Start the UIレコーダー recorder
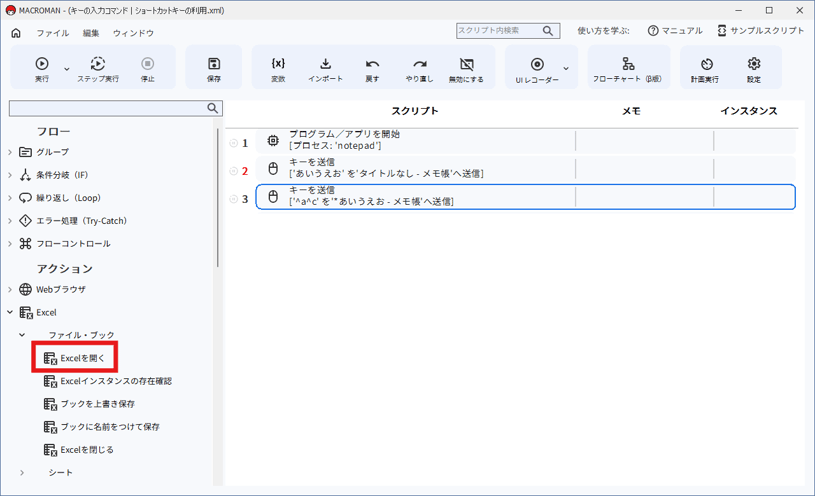 [x=537, y=69]
